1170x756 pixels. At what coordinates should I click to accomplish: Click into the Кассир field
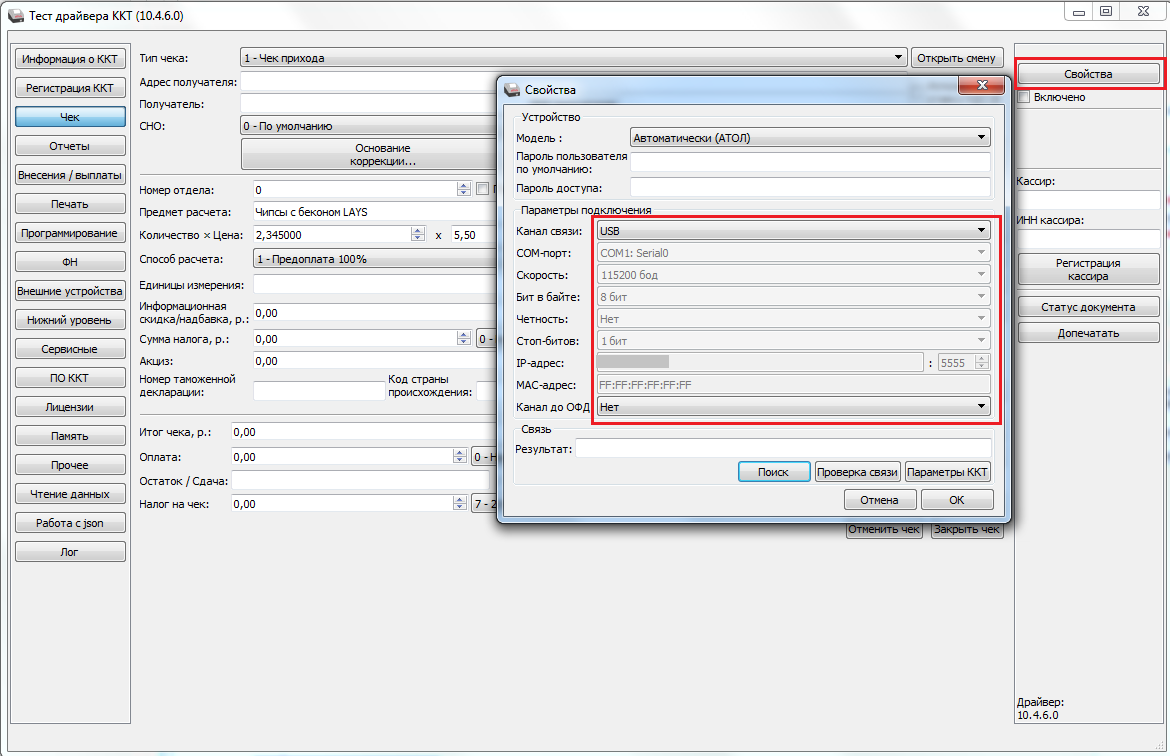(1089, 199)
